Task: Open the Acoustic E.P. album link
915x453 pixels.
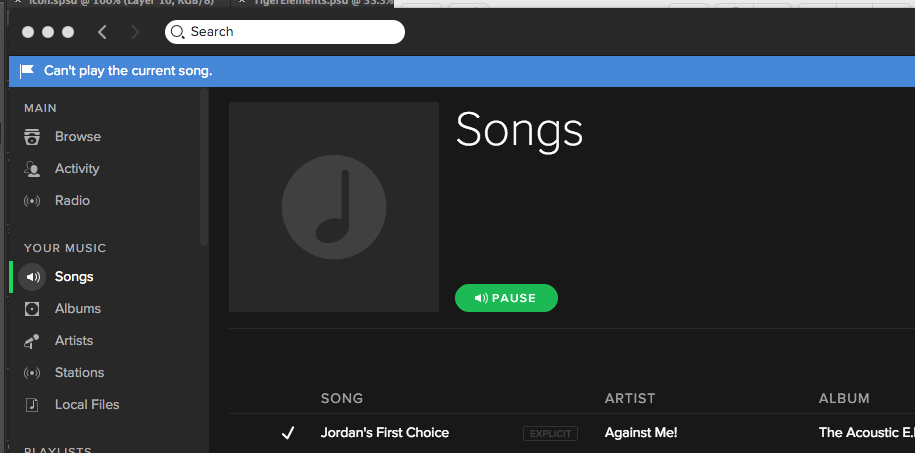Action: pos(867,433)
